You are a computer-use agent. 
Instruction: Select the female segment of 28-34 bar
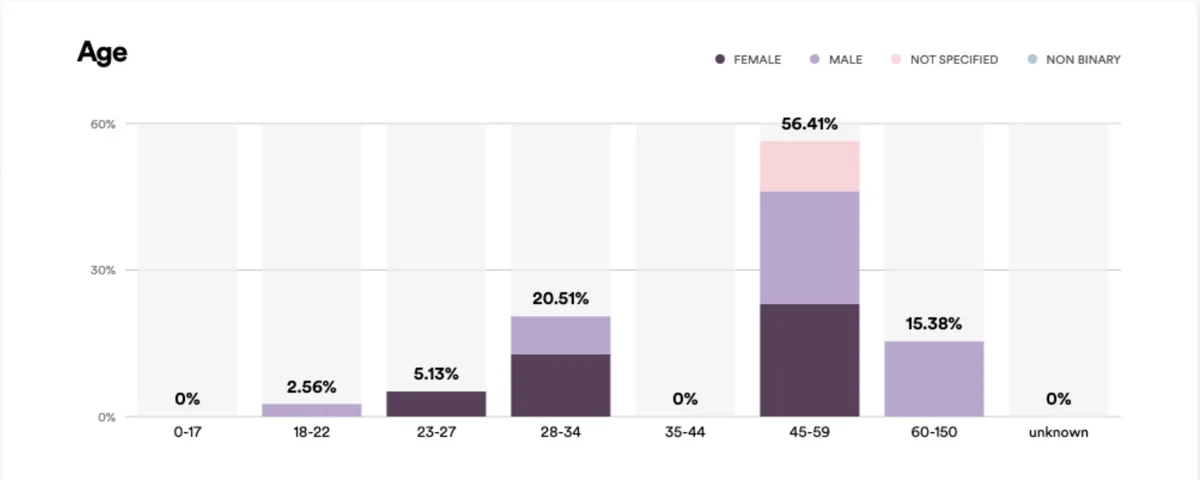pyautogui.click(x=560, y=385)
